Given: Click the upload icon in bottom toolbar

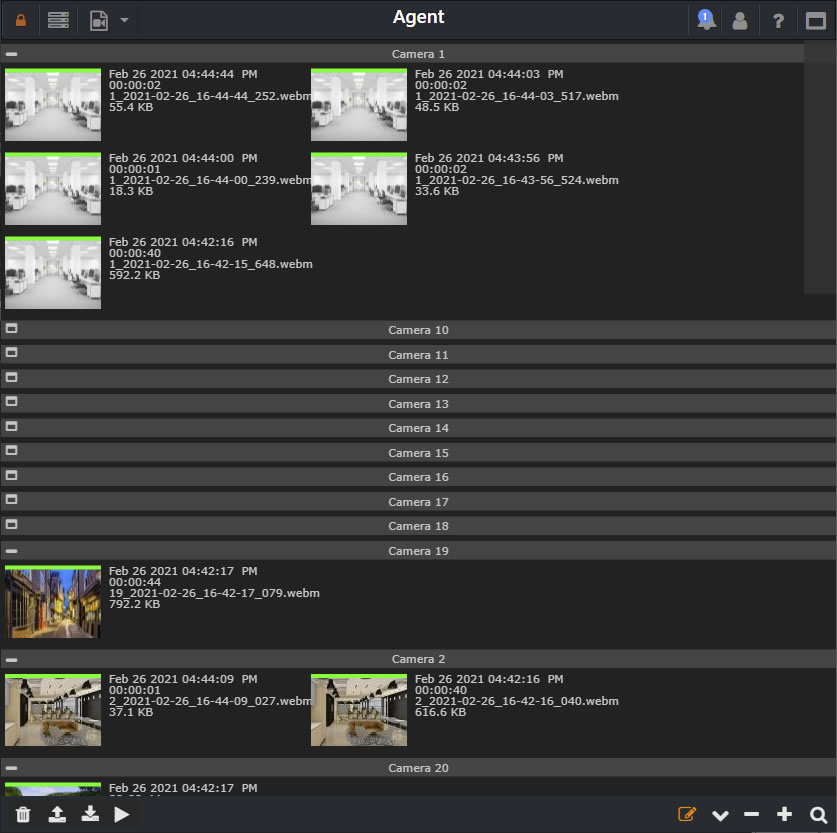Looking at the screenshot, I should 57,814.
